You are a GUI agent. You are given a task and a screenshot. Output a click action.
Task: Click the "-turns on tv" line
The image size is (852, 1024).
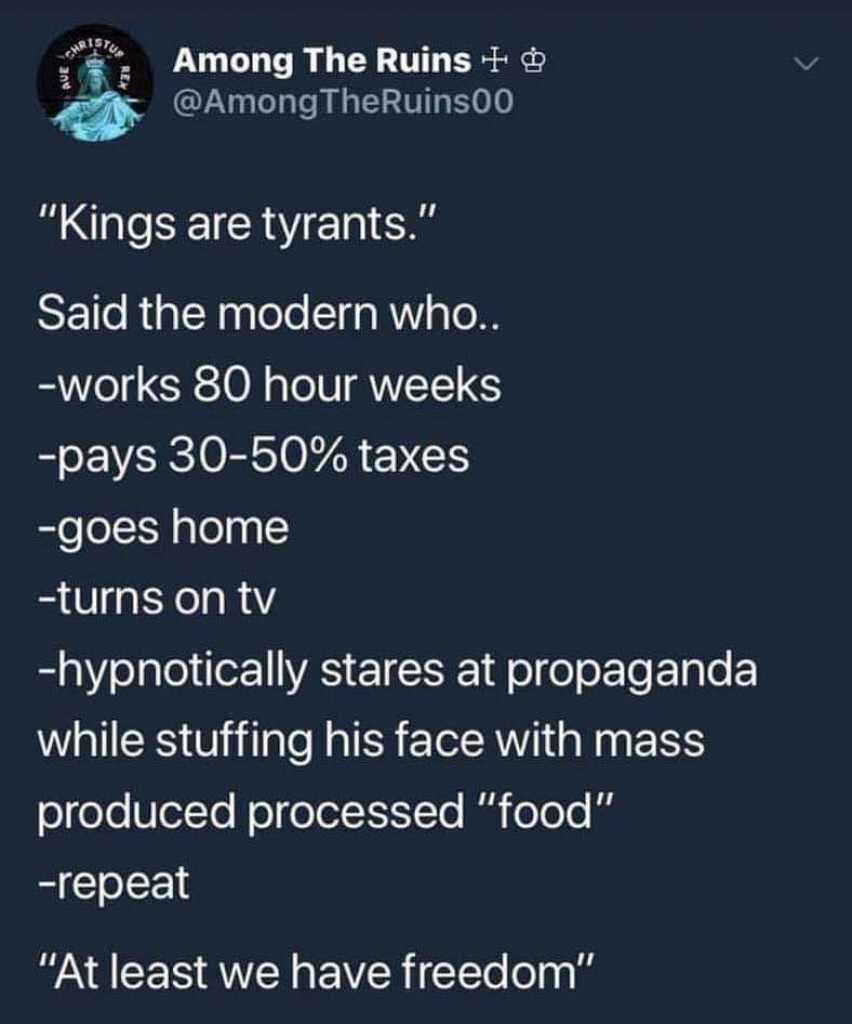[155, 599]
